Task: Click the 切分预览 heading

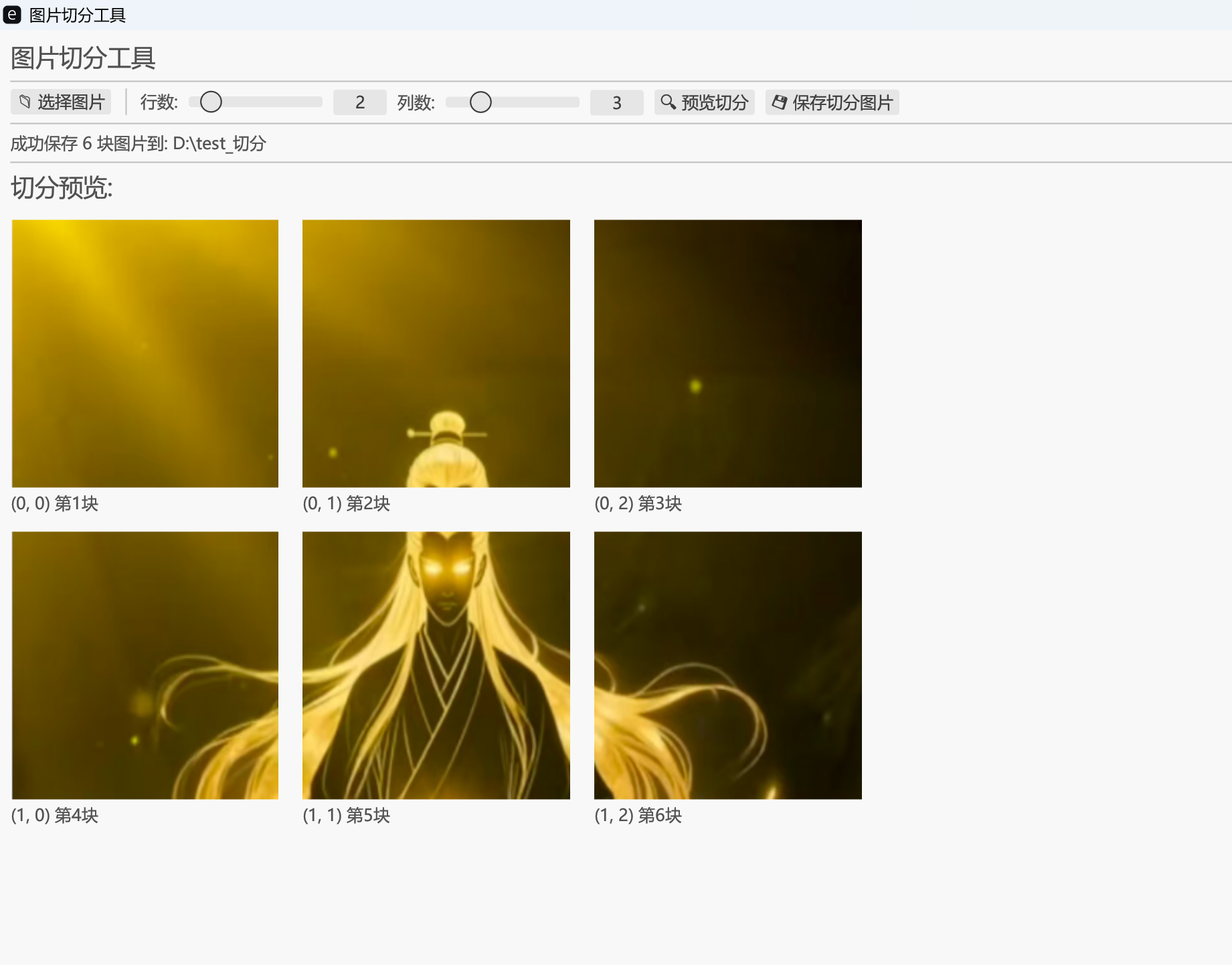Action: click(x=62, y=188)
